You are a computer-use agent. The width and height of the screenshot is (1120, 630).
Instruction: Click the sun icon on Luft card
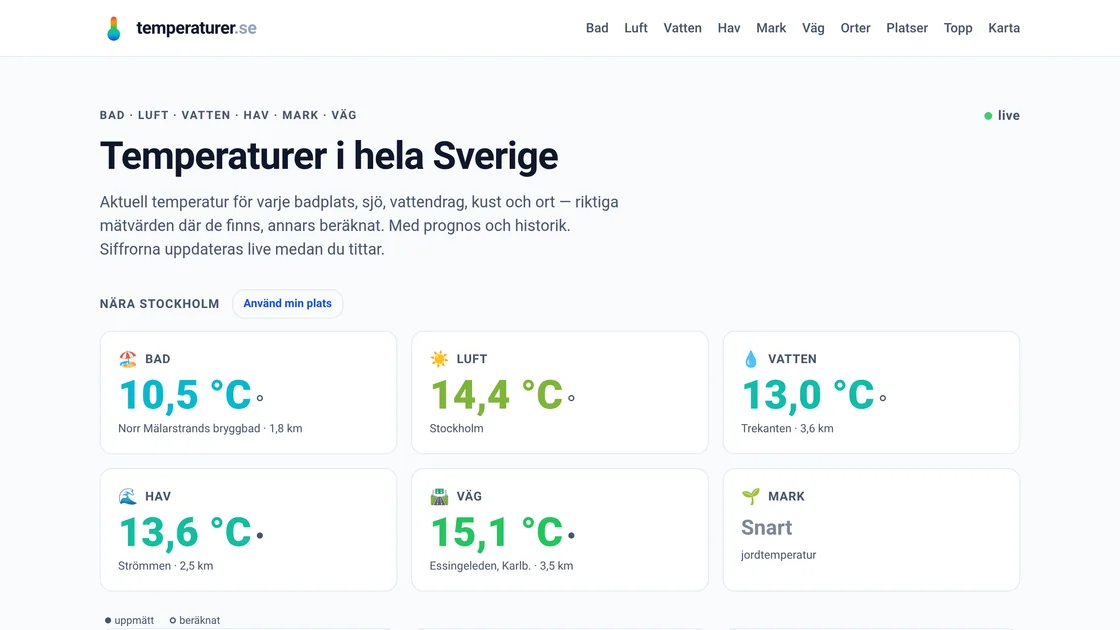click(439, 359)
